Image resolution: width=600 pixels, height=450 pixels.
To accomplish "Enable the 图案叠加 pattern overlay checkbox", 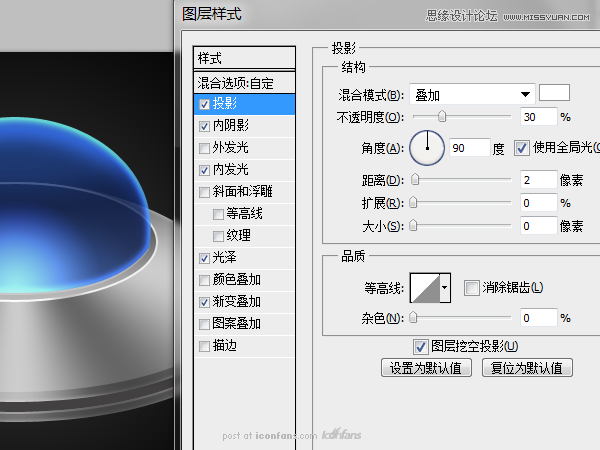I will point(204,324).
